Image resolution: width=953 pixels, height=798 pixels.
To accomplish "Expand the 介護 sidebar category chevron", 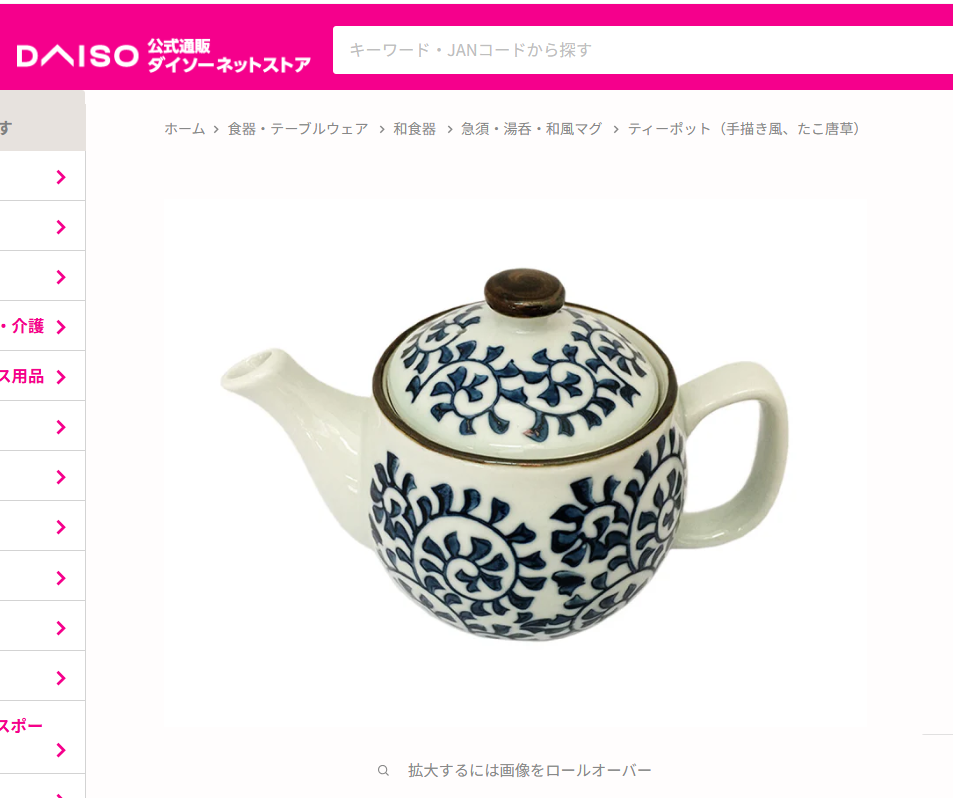I will click(61, 327).
